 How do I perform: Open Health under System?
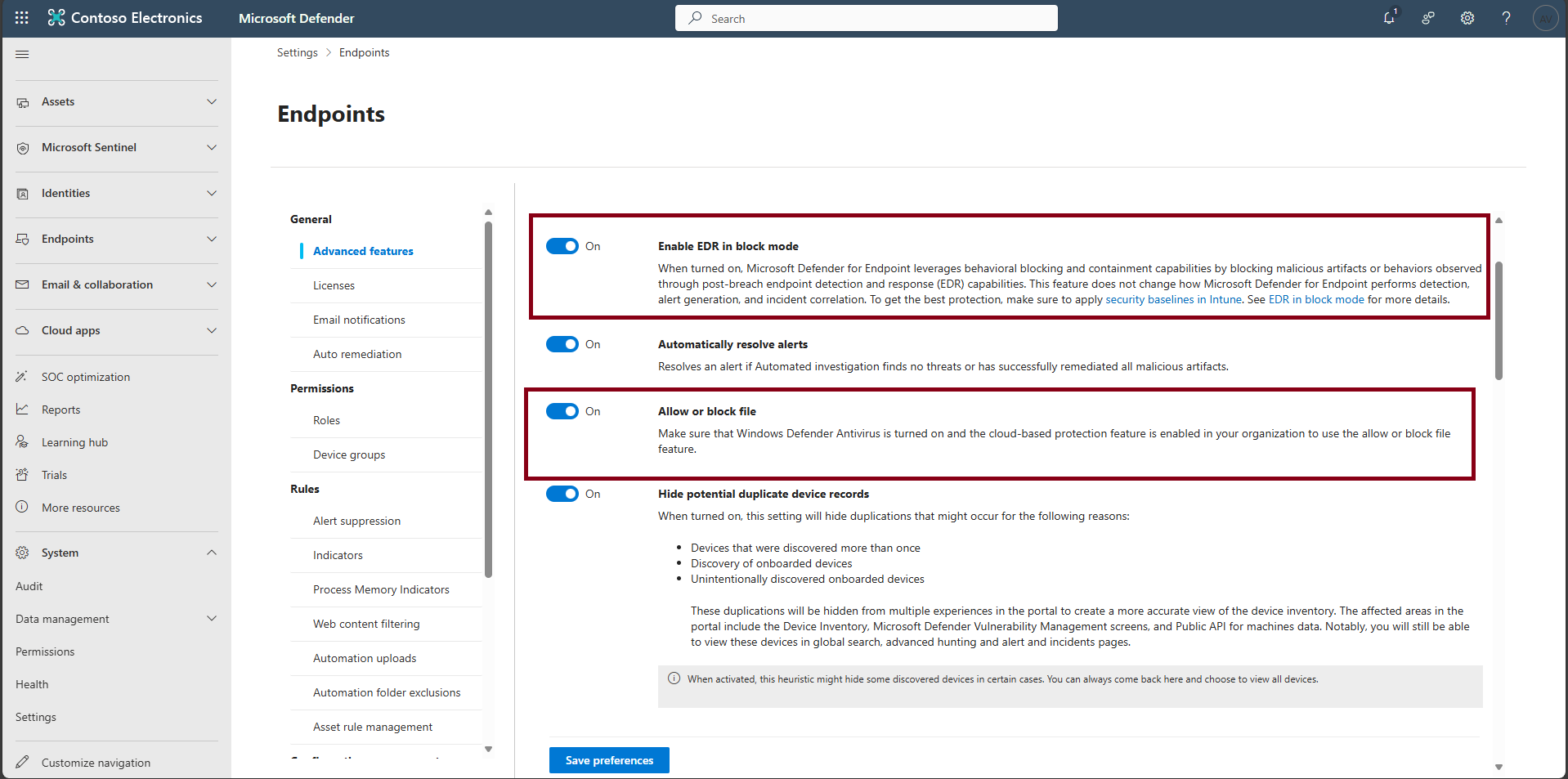point(32,684)
